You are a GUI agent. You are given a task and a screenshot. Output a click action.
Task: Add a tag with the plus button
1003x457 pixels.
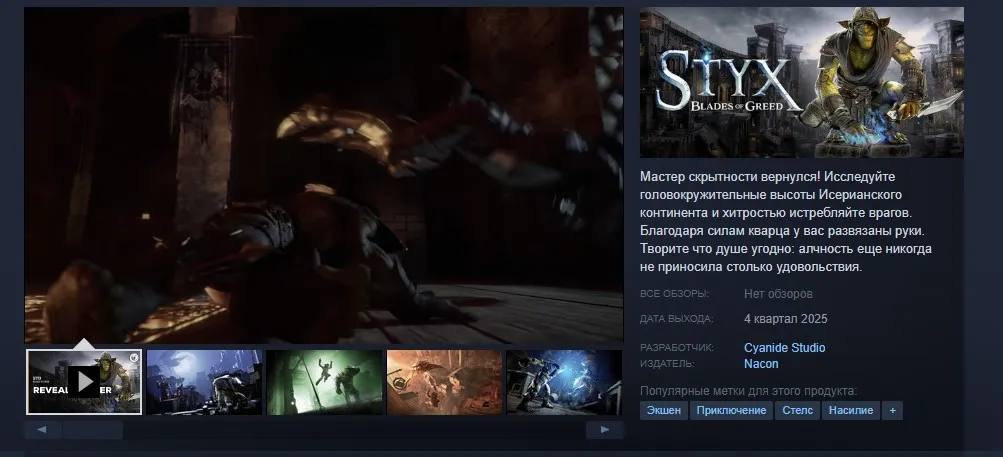tap(892, 410)
